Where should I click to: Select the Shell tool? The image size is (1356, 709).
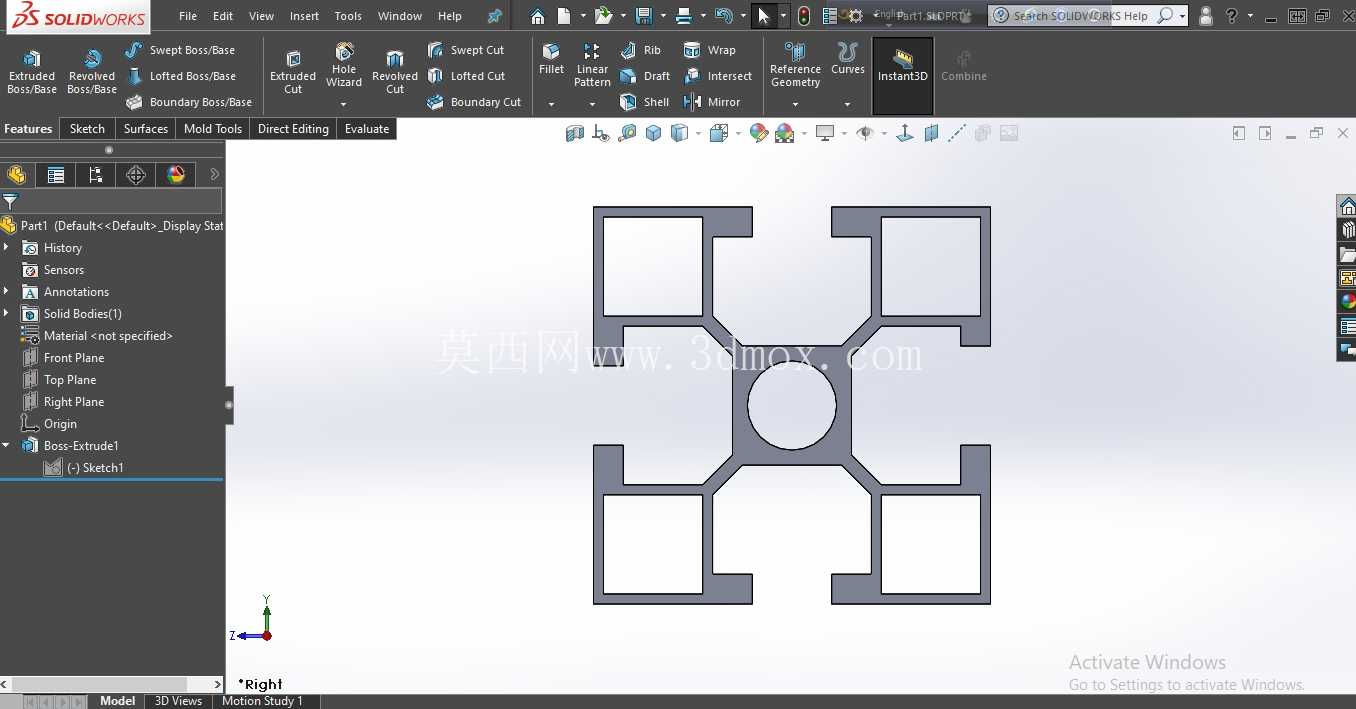[645, 102]
